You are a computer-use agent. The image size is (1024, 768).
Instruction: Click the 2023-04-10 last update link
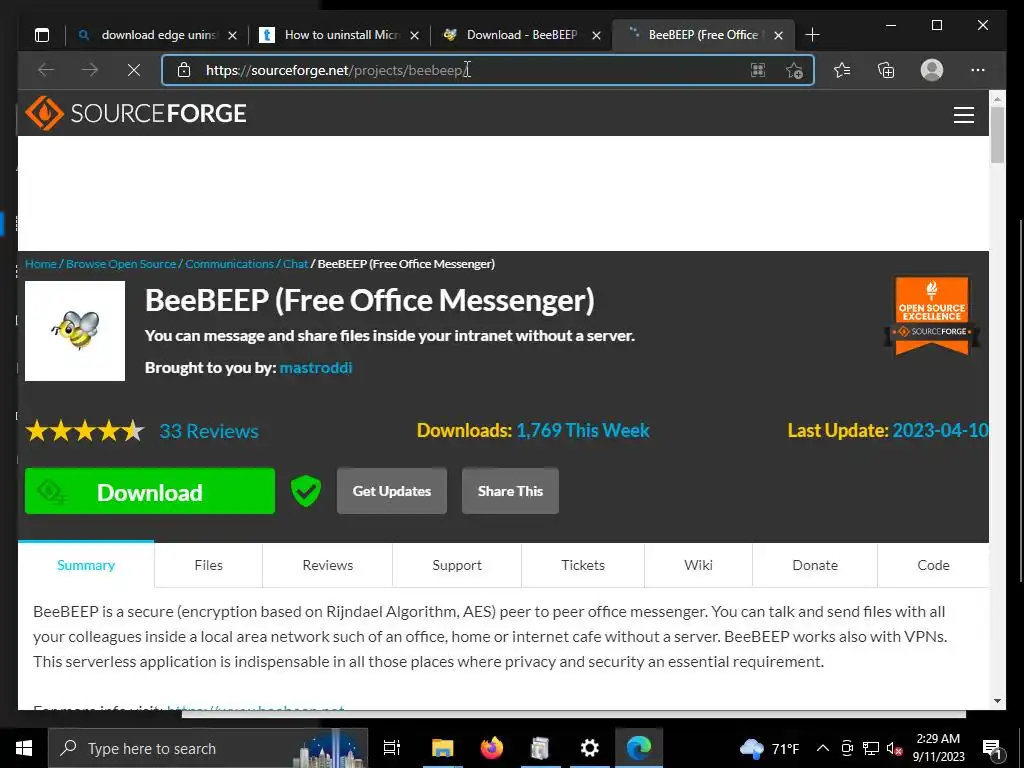click(940, 430)
